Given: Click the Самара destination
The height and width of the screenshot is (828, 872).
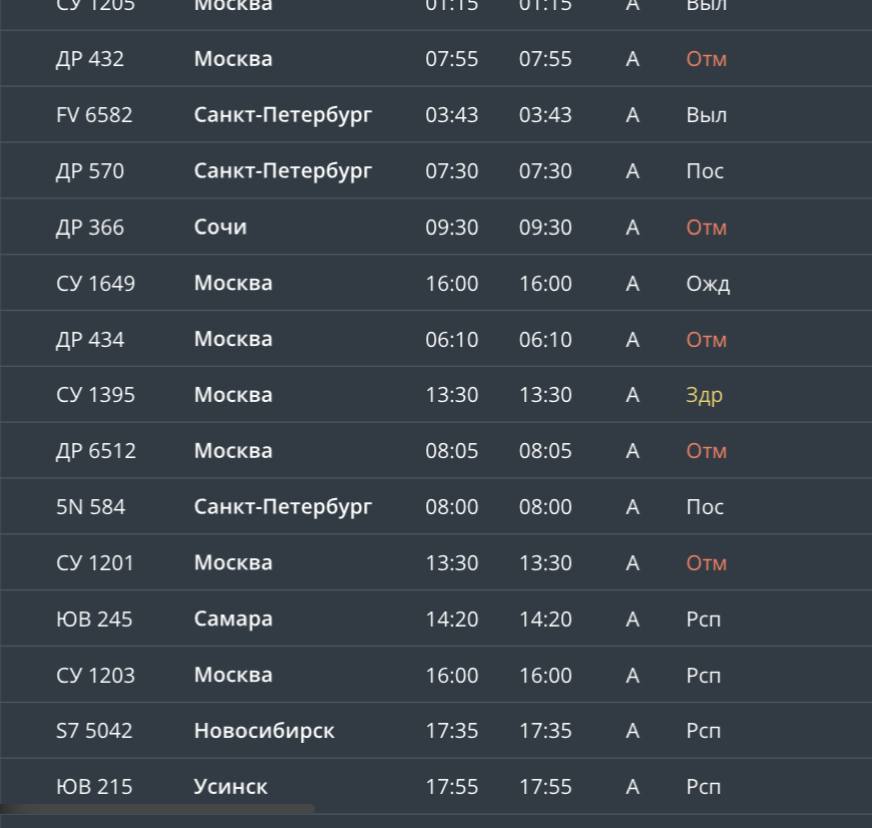Looking at the screenshot, I should coord(233,619).
